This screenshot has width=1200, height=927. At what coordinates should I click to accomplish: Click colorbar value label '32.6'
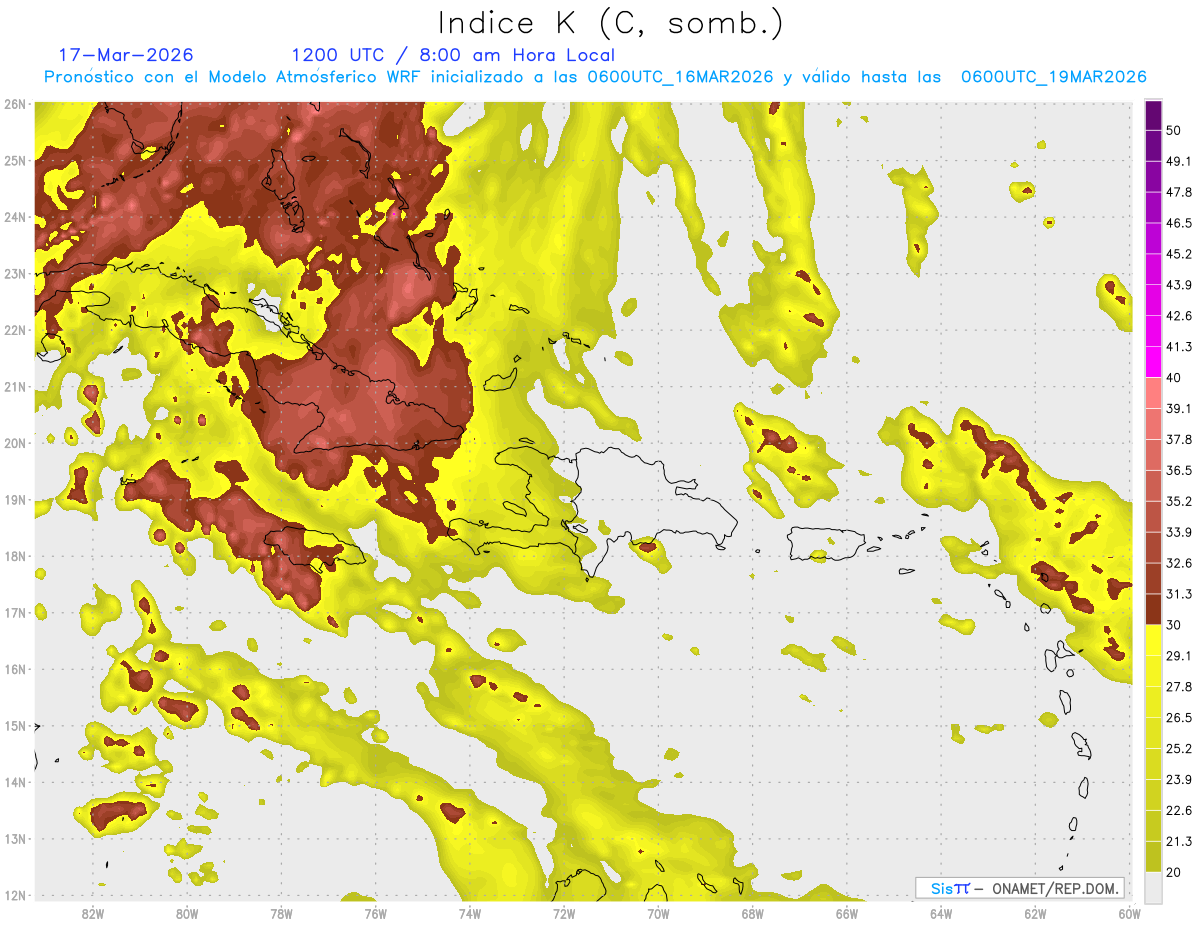(x=1179, y=563)
